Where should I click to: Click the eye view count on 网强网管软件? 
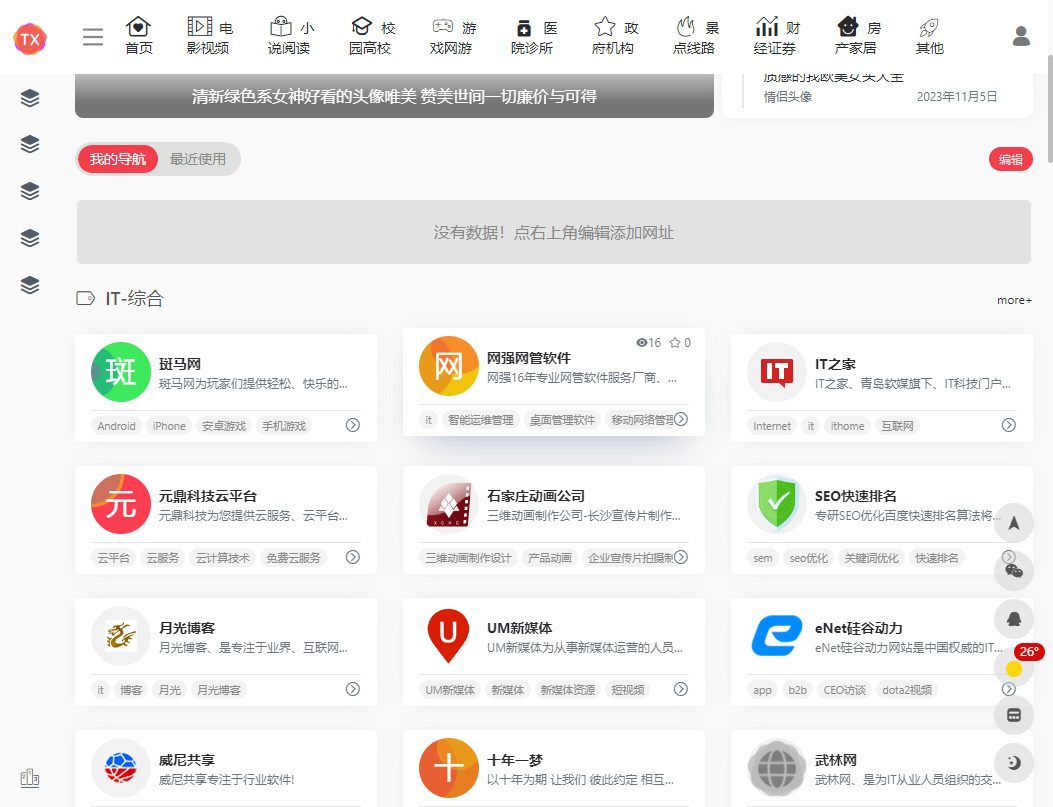click(x=649, y=342)
